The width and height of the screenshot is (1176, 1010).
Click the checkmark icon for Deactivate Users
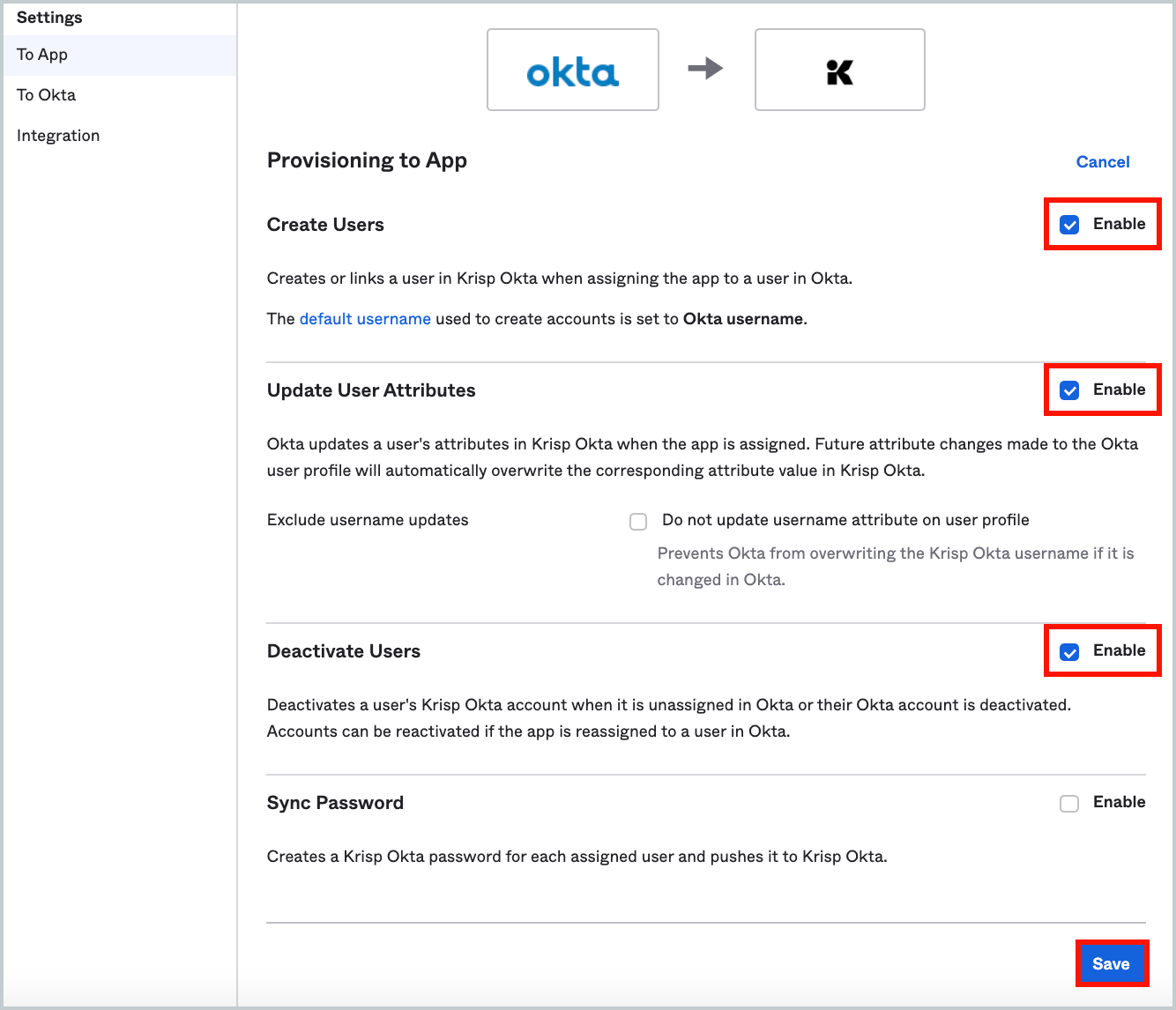(x=1068, y=651)
